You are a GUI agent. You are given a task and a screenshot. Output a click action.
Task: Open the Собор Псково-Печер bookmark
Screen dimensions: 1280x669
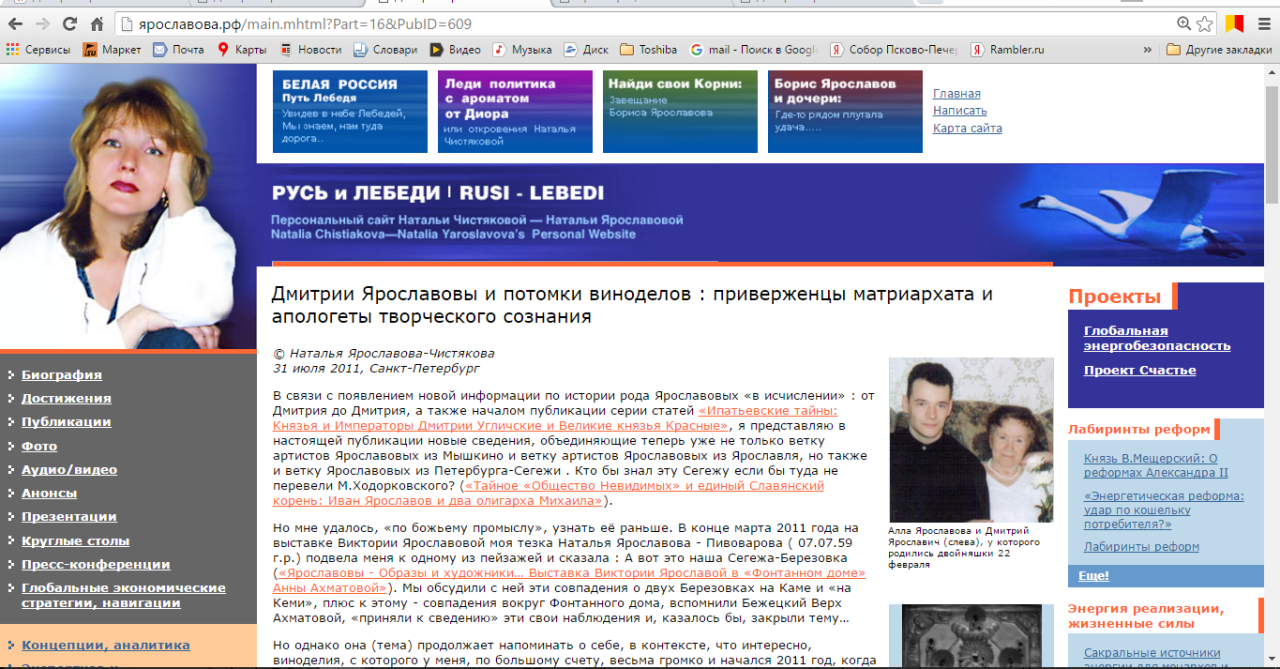tap(894, 49)
